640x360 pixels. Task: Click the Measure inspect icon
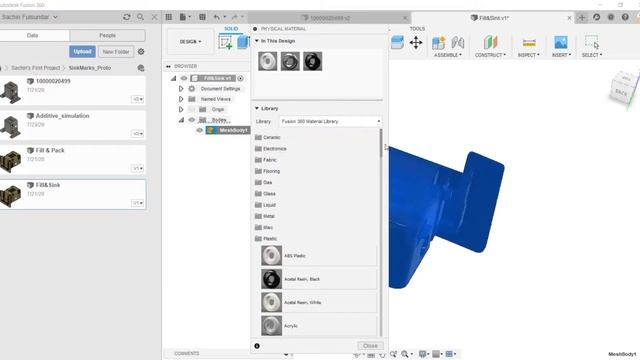(529, 42)
